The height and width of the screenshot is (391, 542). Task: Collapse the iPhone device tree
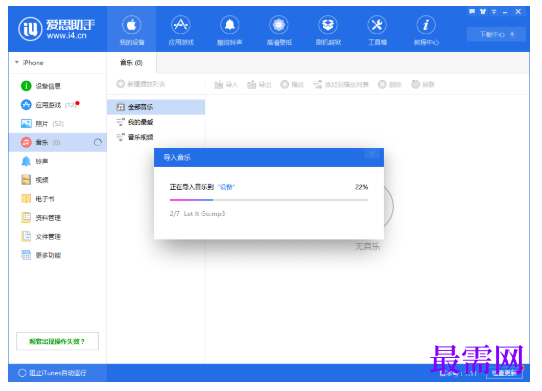pos(17,63)
